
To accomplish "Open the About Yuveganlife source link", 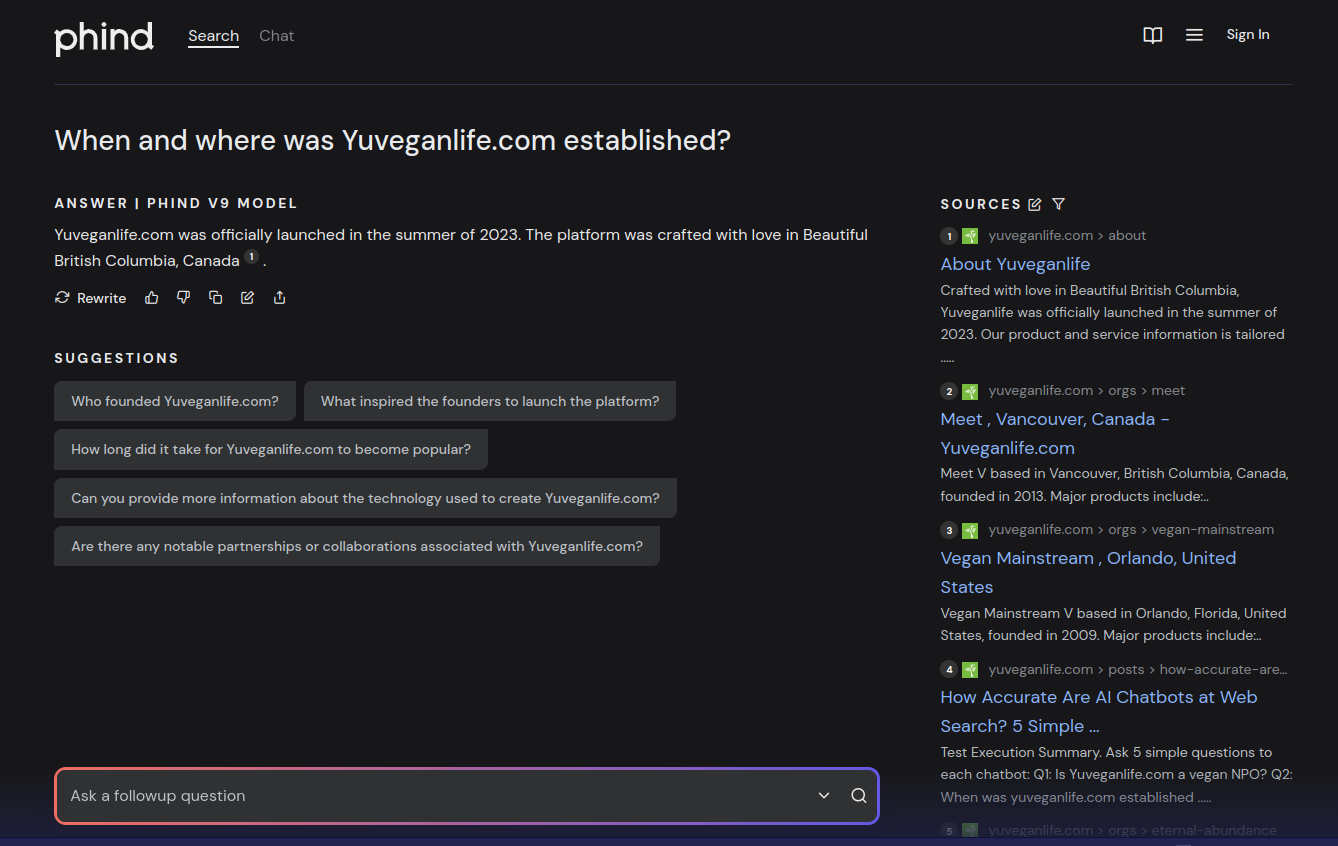I will click(1015, 264).
